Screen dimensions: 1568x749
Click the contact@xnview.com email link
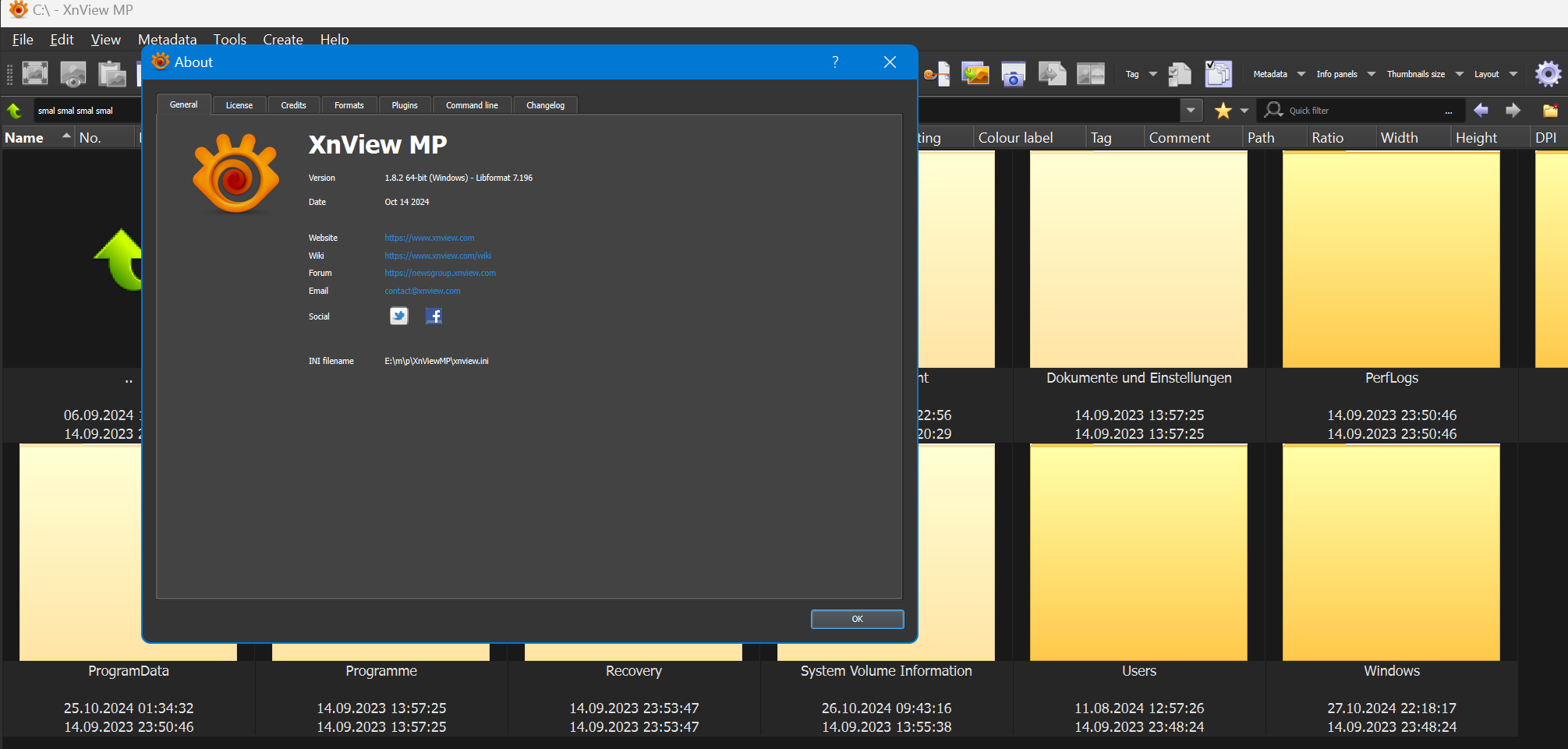[x=423, y=291]
